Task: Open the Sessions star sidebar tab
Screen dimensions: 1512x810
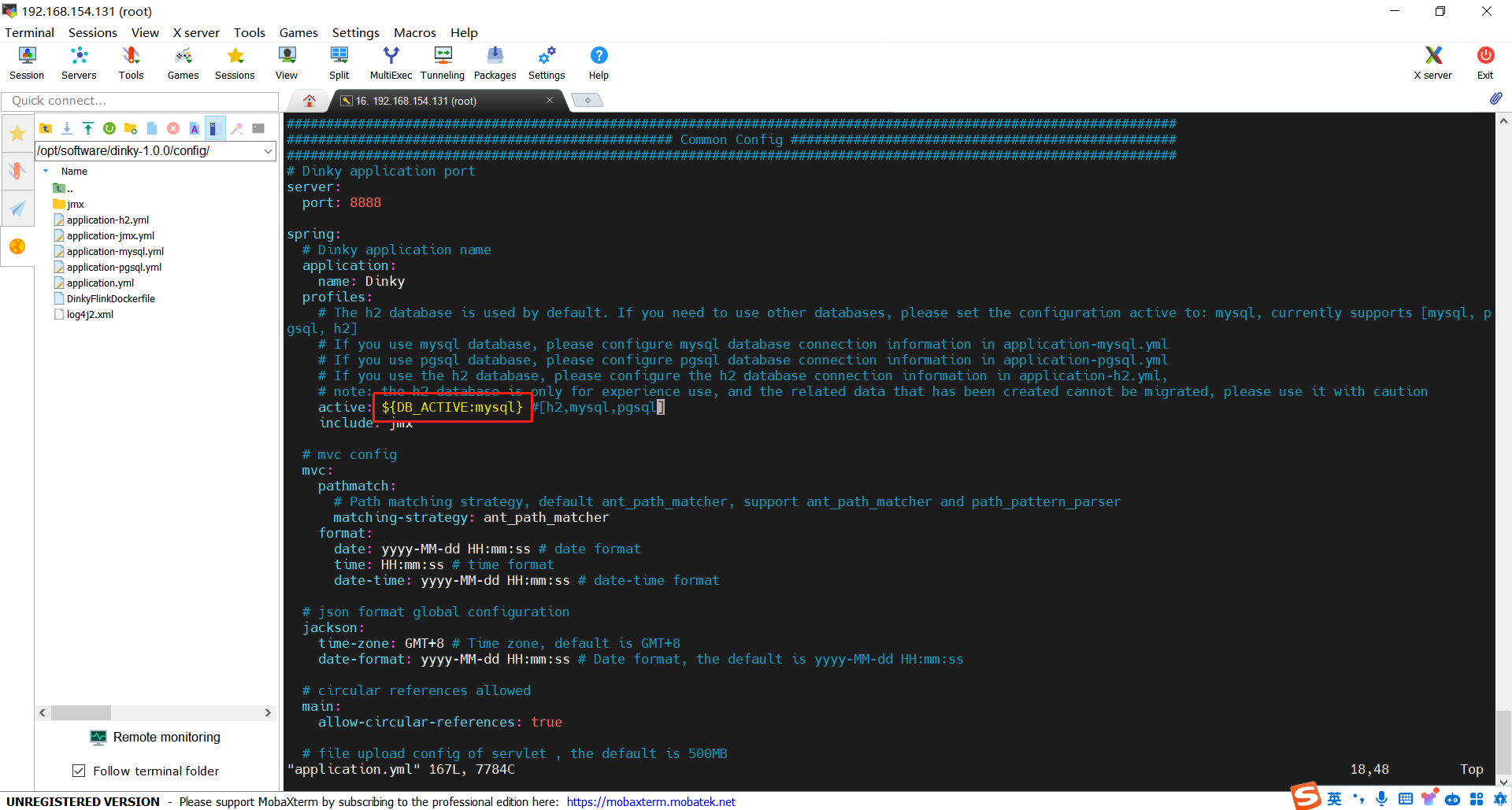Action: [x=17, y=133]
